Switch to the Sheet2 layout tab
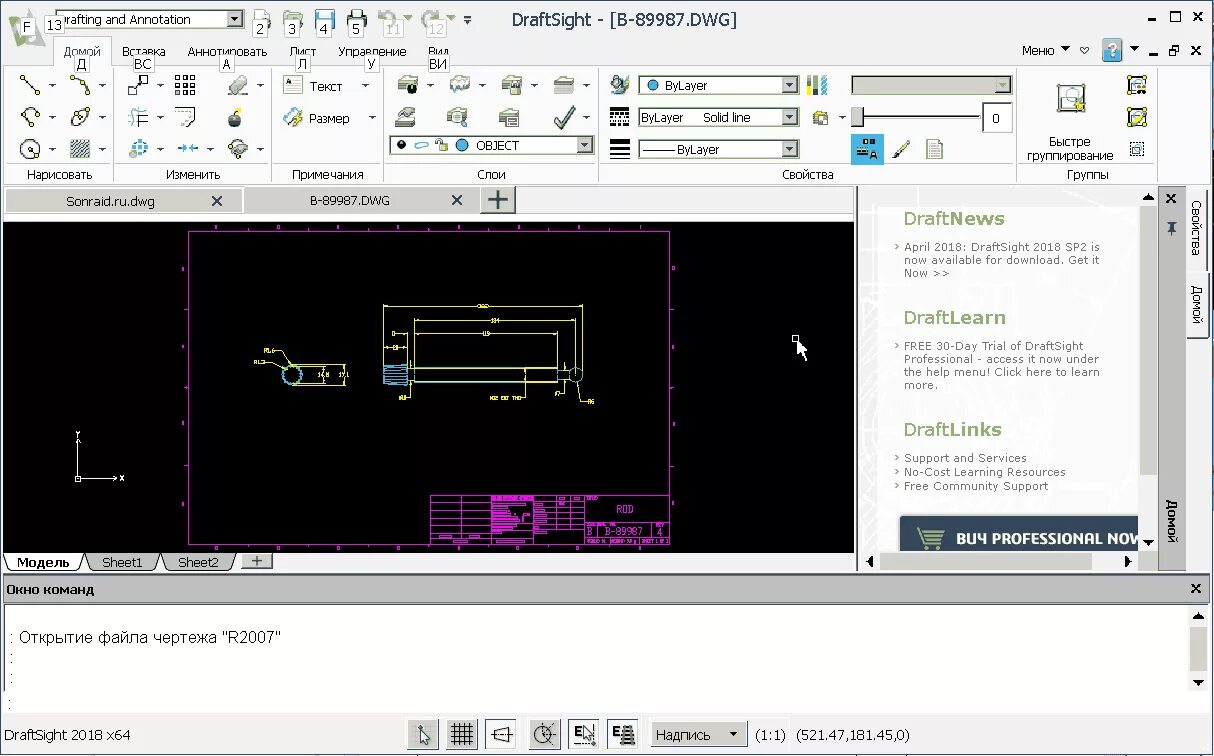1214x756 pixels. pyautogui.click(x=198, y=562)
